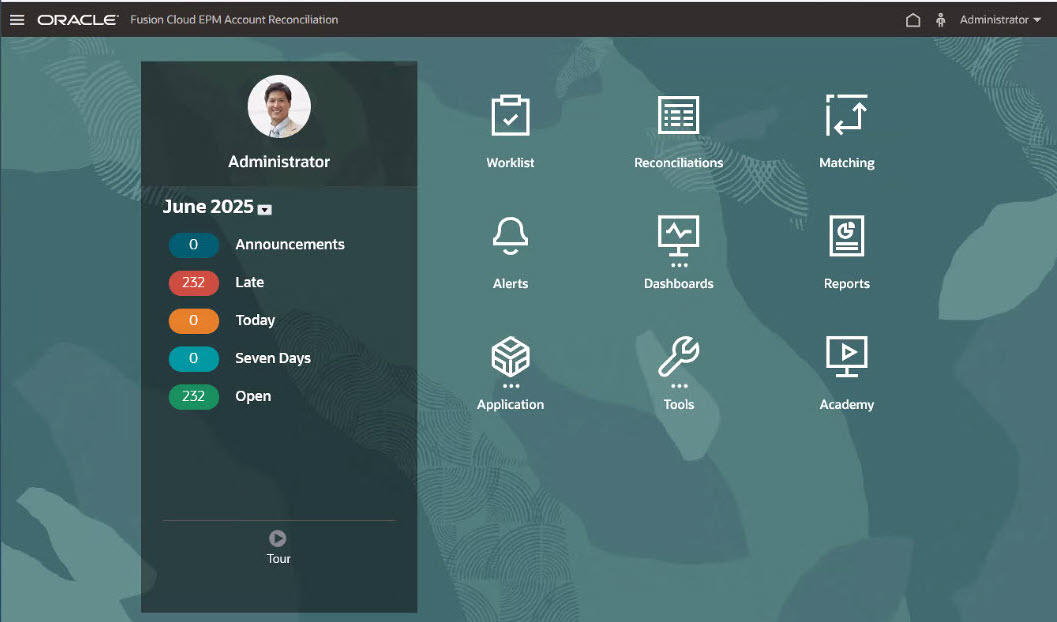The height and width of the screenshot is (622, 1057).
Task: Open the Reconciliations card
Action: (x=678, y=131)
